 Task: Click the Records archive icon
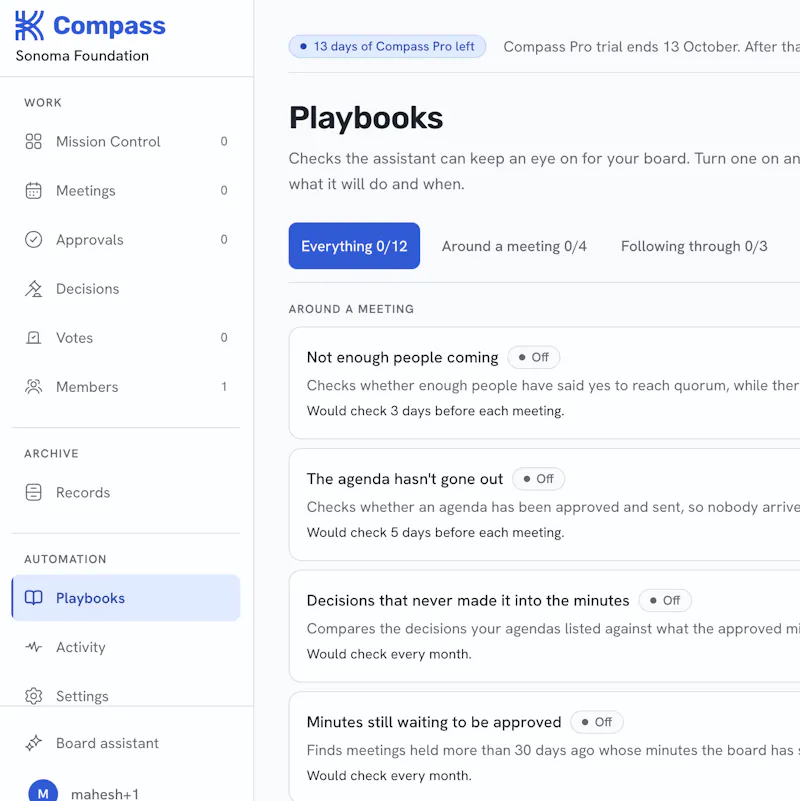[33, 492]
